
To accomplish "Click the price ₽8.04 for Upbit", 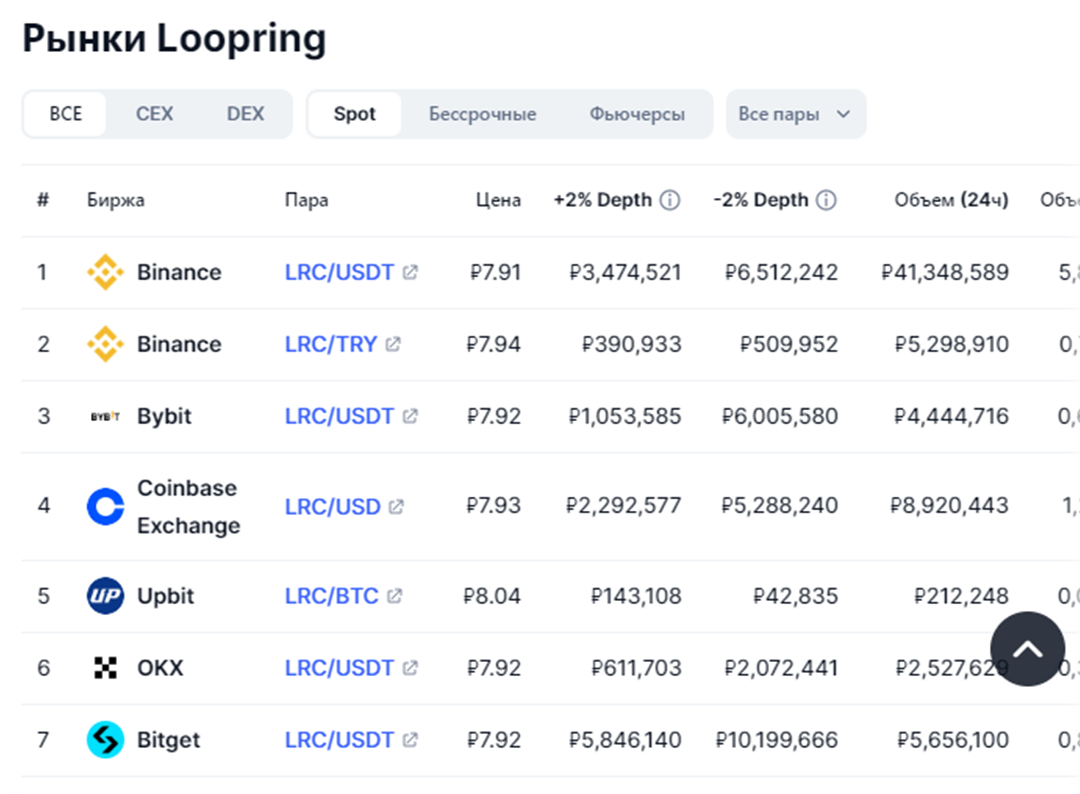I will tap(492, 596).
